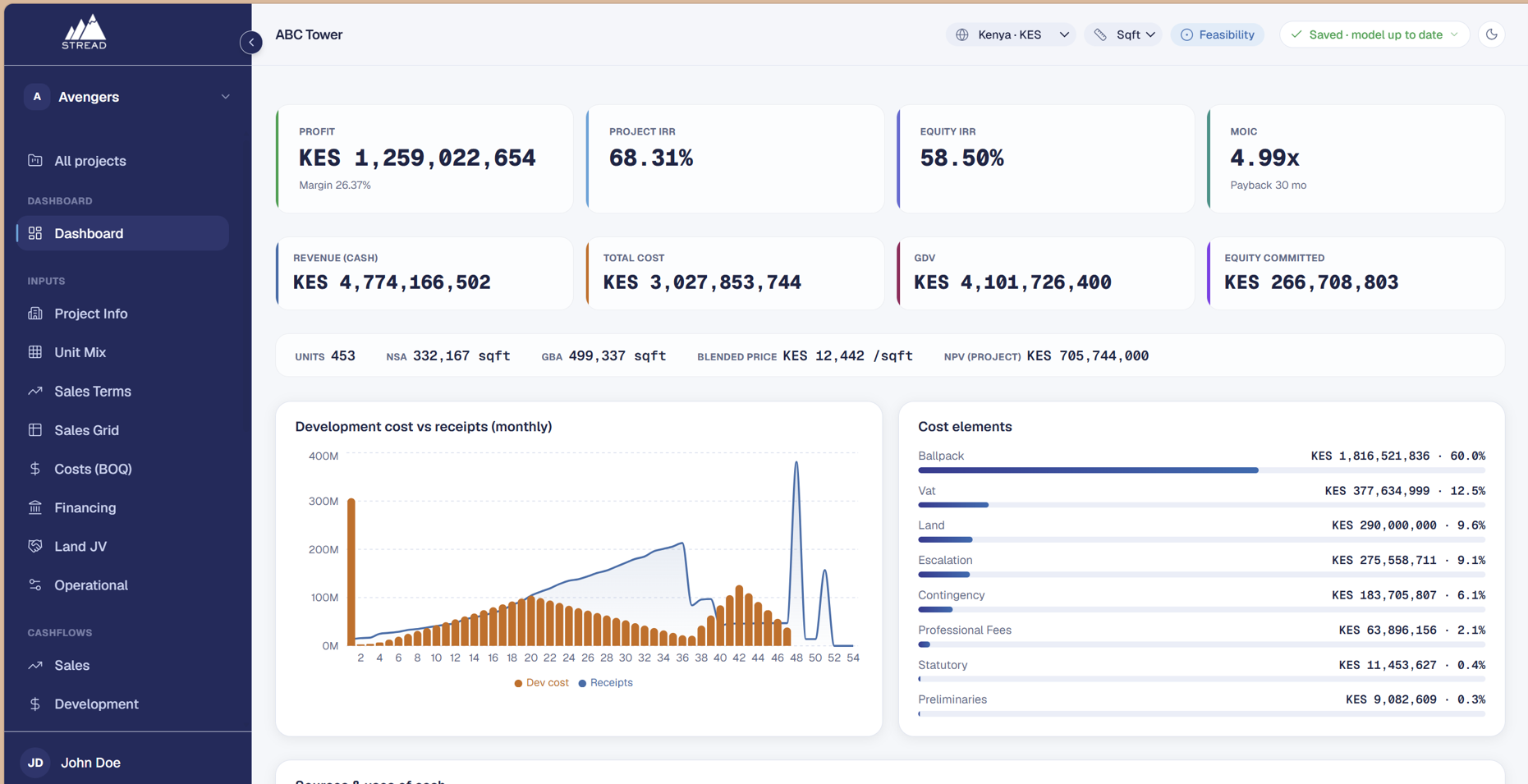Go to Project Info inputs page
Screen dimensions: 1528x784
(122, 314)
